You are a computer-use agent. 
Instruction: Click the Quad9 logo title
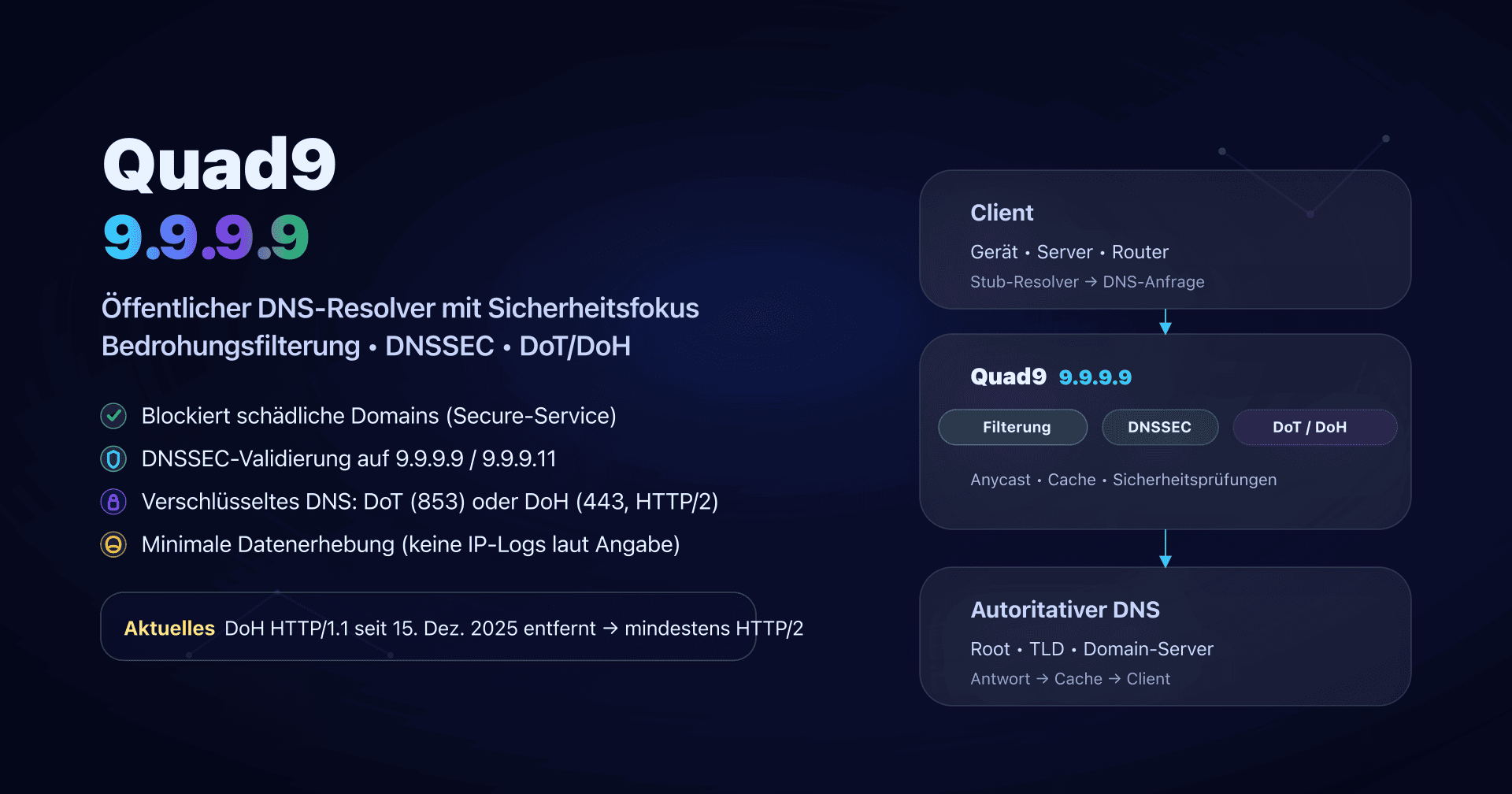point(219,163)
